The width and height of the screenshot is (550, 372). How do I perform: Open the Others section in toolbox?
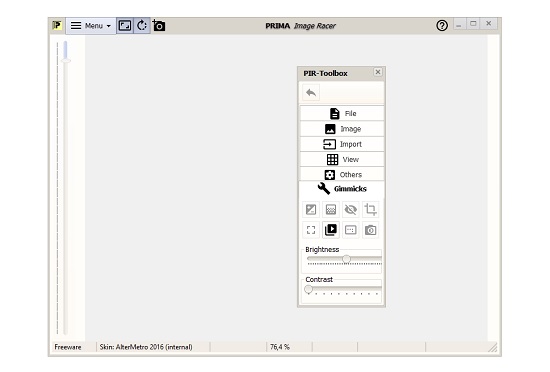[x=342, y=174]
